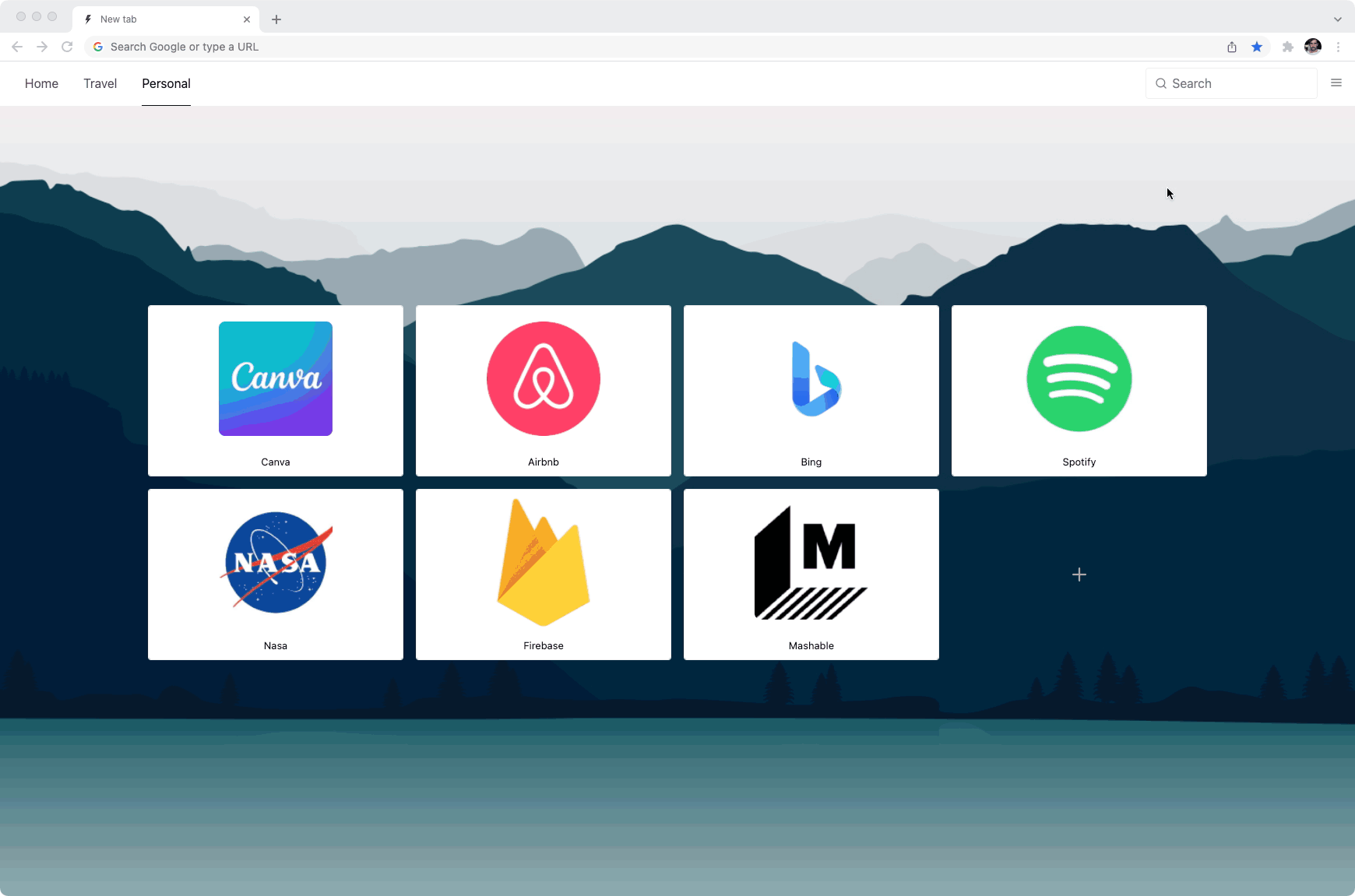This screenshot has height=896, width=1355.
Task: Open the hamburger menu icon
Action: (1336, 83)
